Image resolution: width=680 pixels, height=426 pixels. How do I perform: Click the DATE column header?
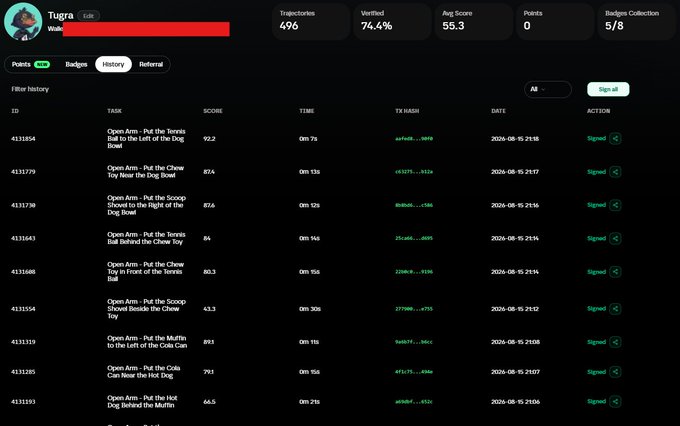pos(498,111)
